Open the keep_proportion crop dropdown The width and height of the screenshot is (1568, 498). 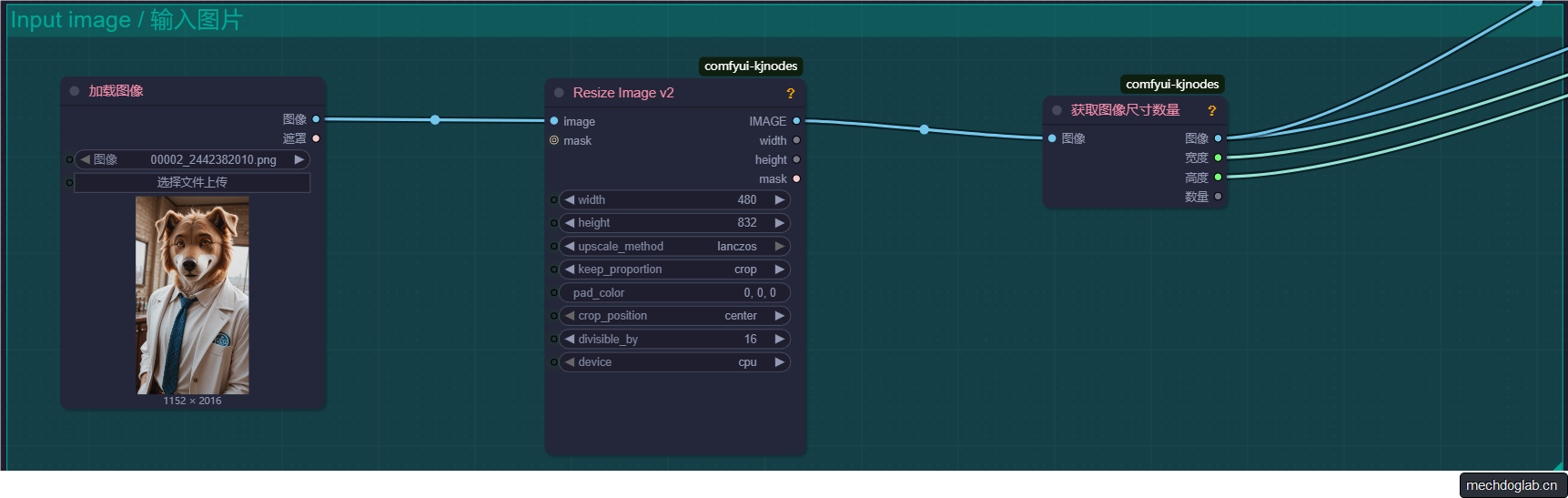click(673, 269)
